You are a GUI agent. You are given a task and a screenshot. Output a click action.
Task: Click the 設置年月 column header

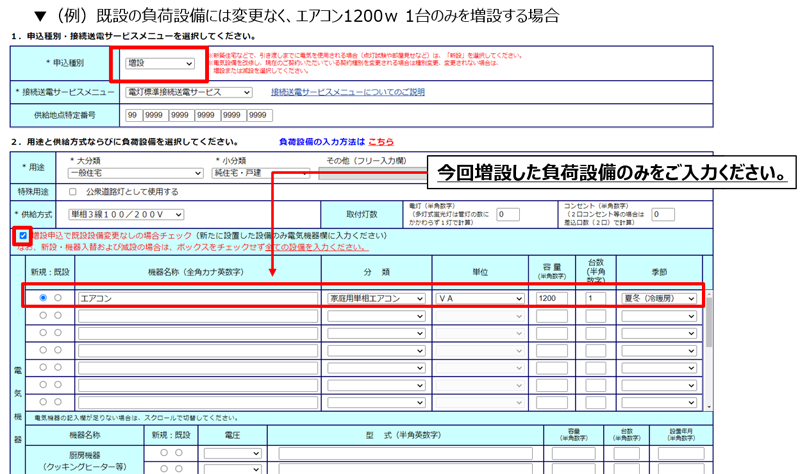point(681,435)
